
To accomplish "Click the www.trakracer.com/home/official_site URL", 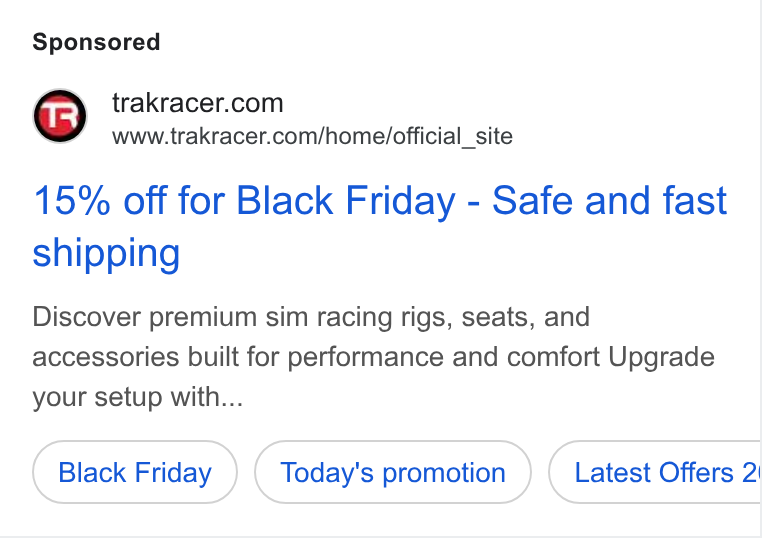I will pos(312,136).
